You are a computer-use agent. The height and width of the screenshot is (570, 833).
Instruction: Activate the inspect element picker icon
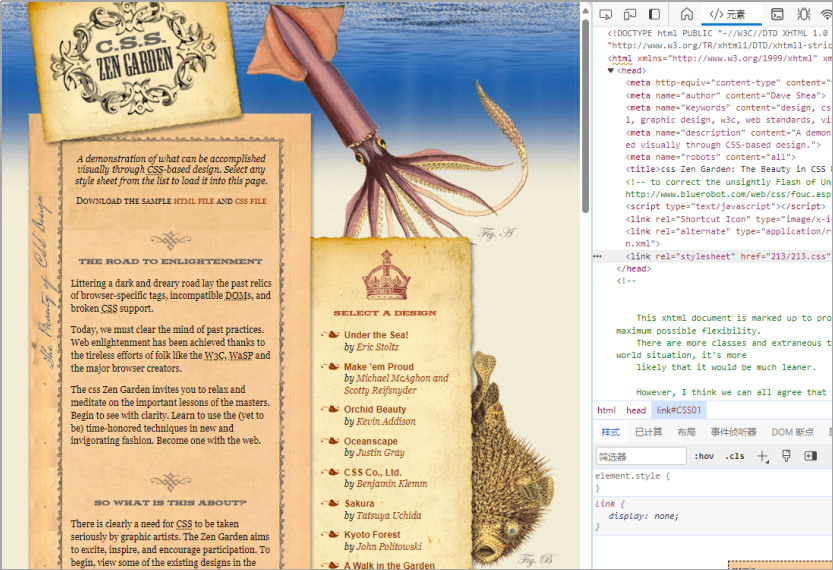[606, 14]
